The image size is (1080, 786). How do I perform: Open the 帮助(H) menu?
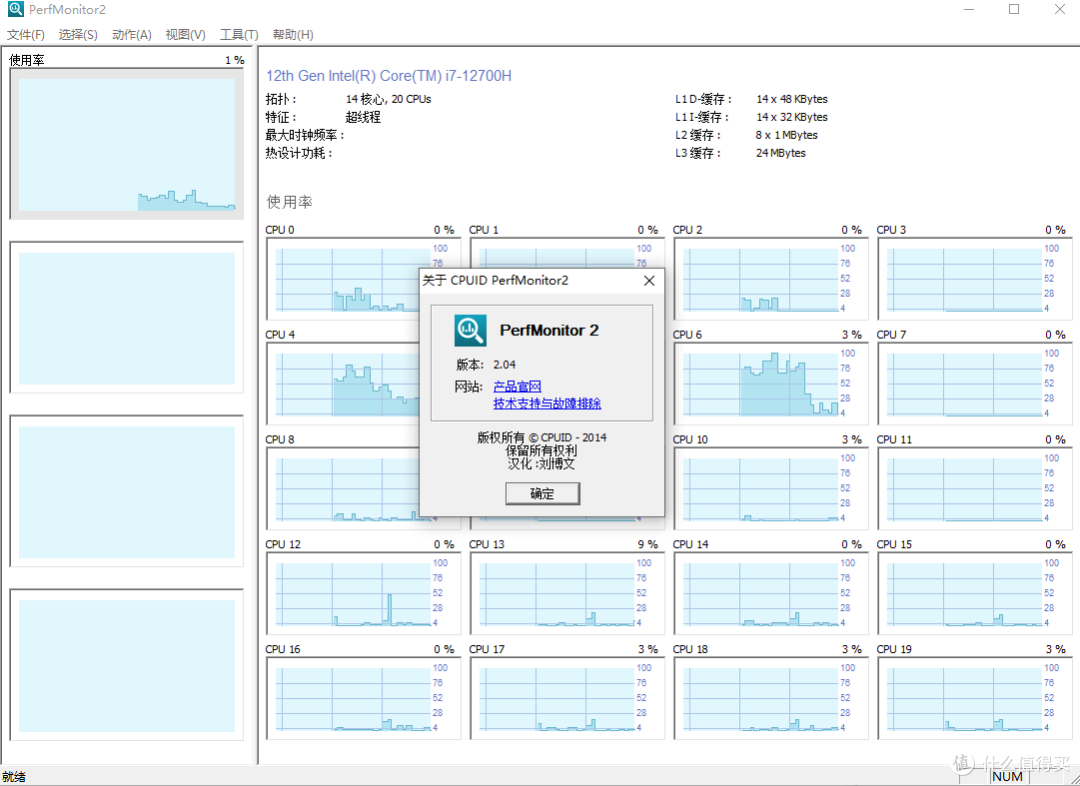[293, 35]
